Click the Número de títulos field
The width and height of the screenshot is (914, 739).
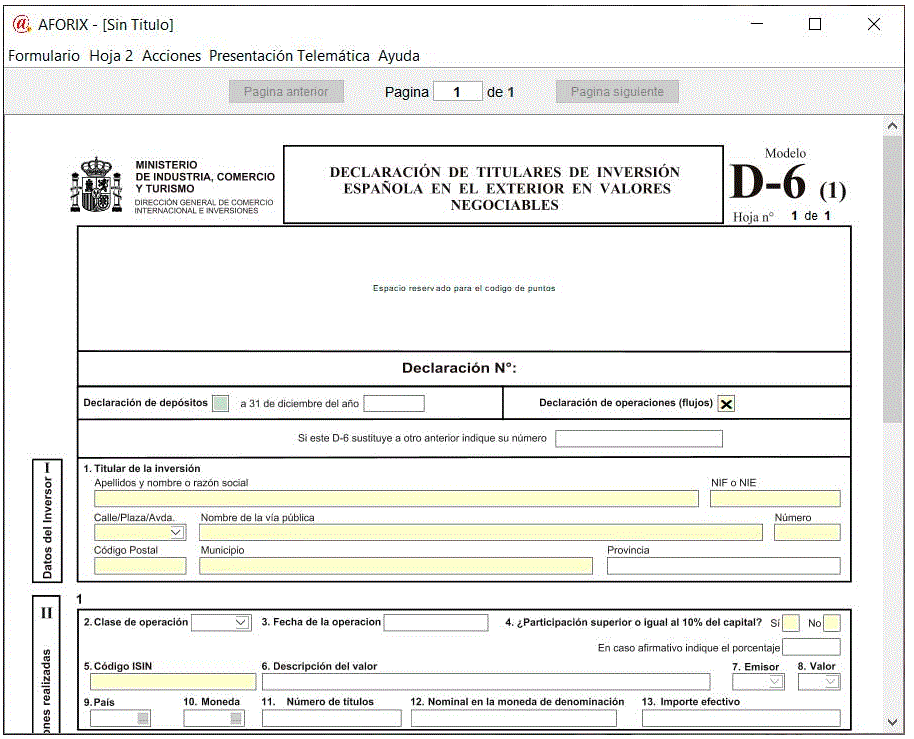(x=332, y=719)
